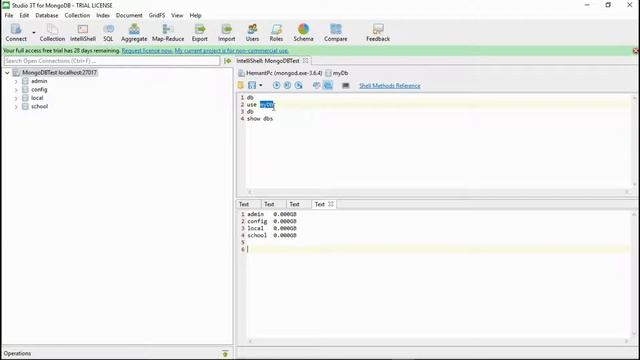Close the fourth Text result tab
The image size is (640, 360).
tap(331, 204)
